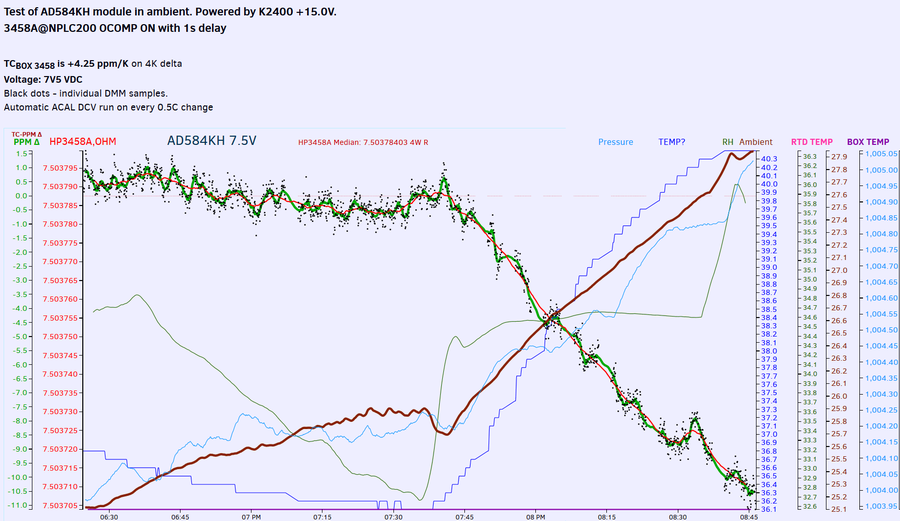The width and height of the screenshot is (900, 521).
Task: Click 'Automatic ACAL DCV run on every 0.5C change'
Action: pos(108,107)
